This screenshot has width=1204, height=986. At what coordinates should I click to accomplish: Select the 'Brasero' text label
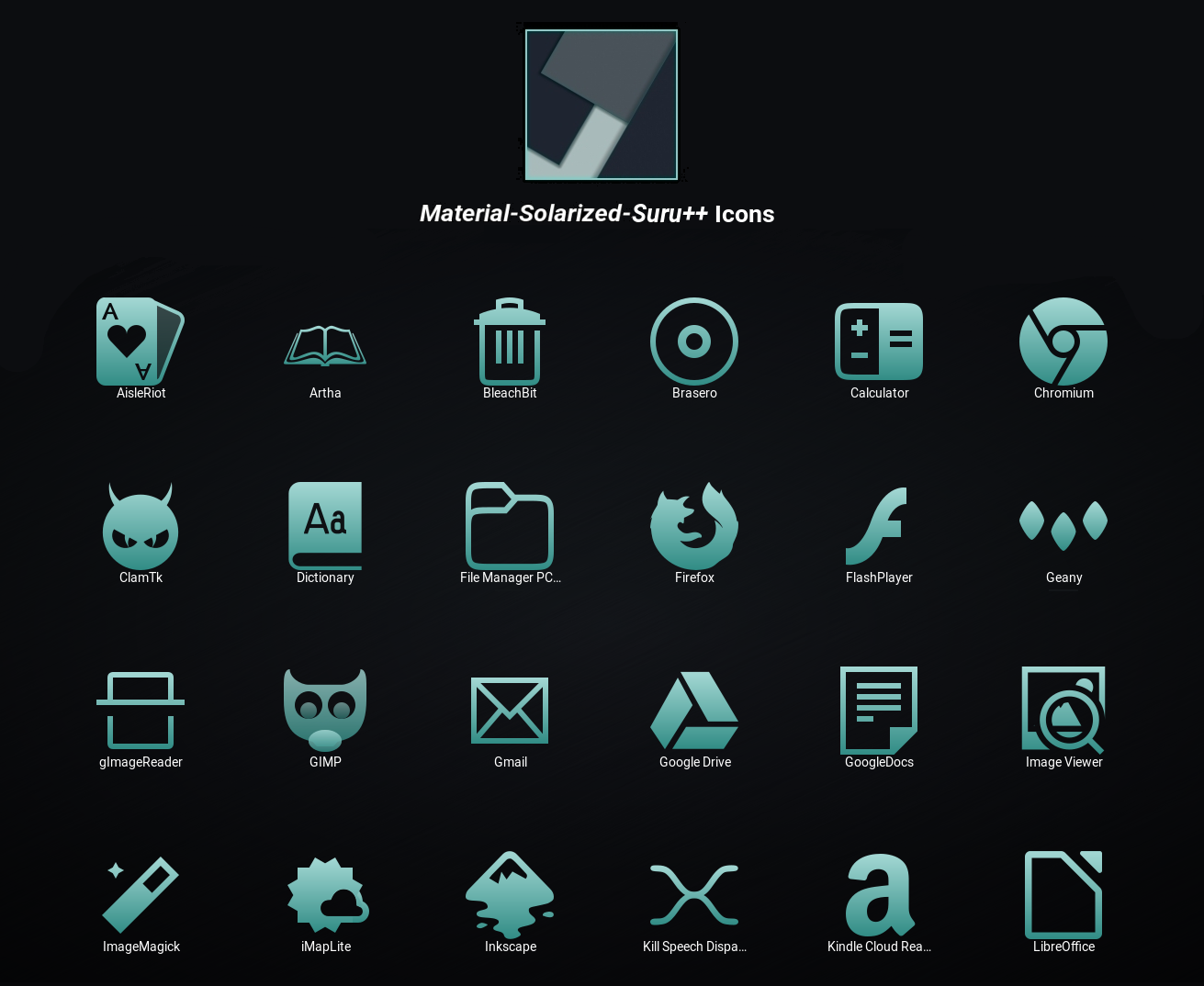point(694,393)
